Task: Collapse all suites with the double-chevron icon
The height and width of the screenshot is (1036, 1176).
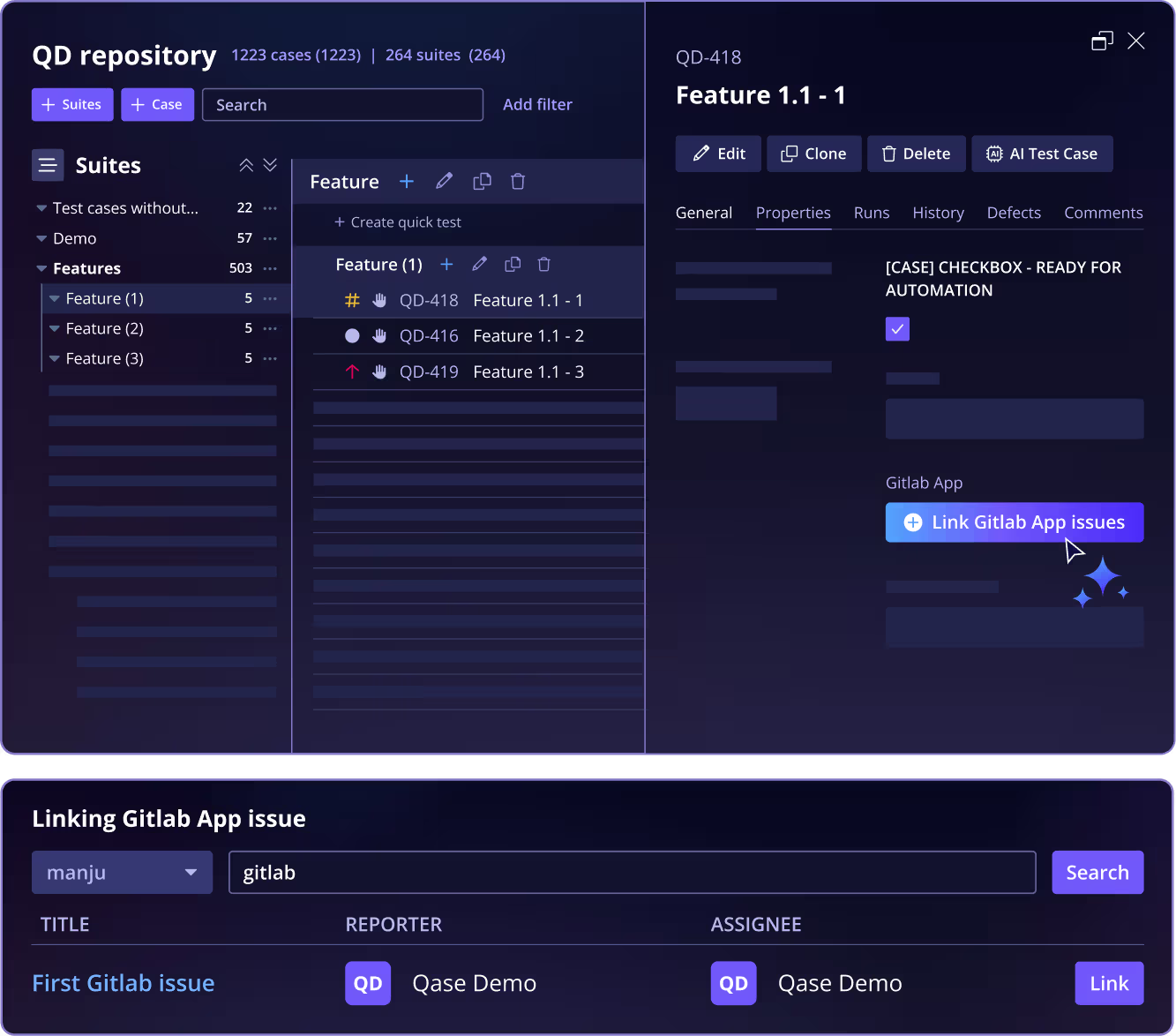Action: coord(246,165)
